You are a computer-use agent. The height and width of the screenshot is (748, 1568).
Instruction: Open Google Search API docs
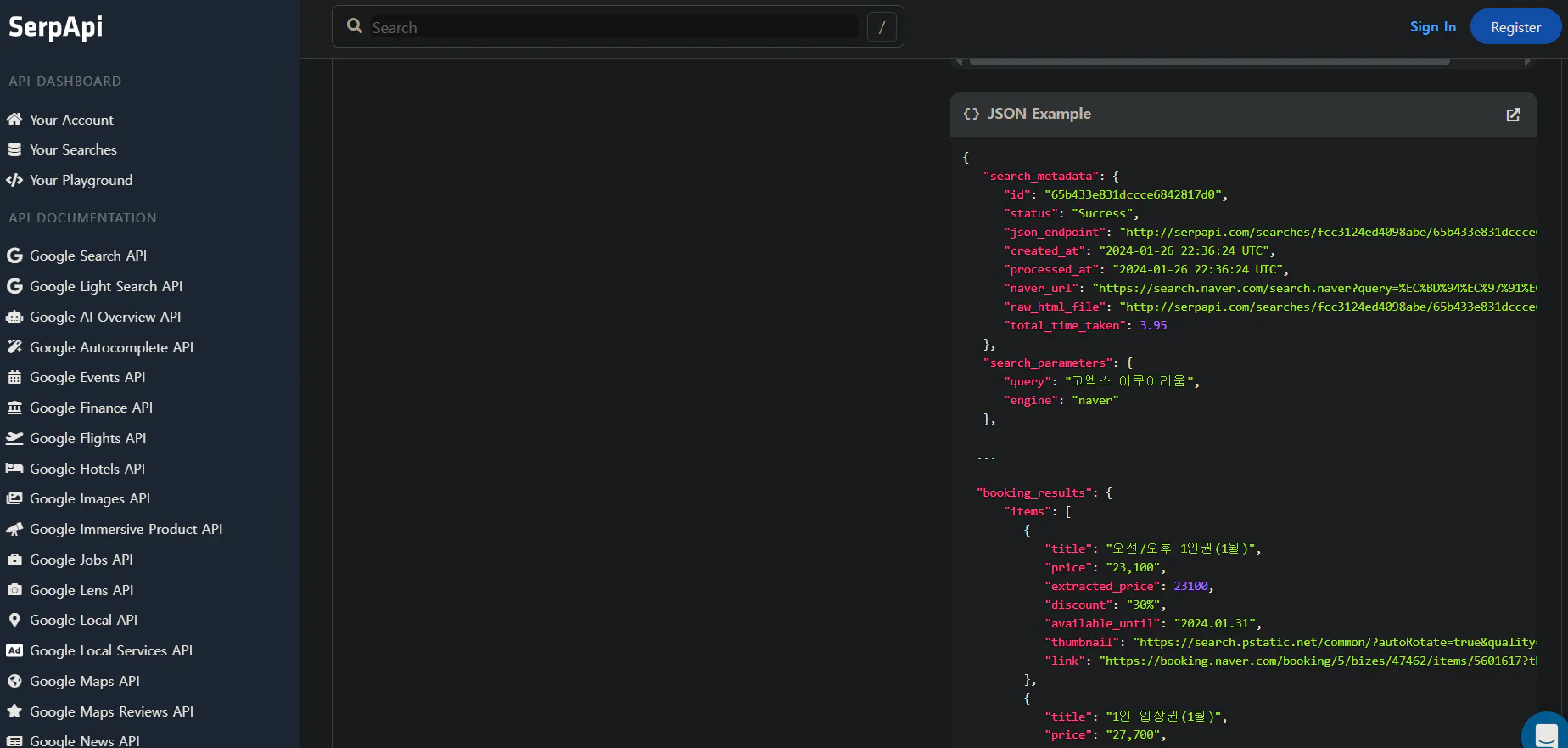88,256
